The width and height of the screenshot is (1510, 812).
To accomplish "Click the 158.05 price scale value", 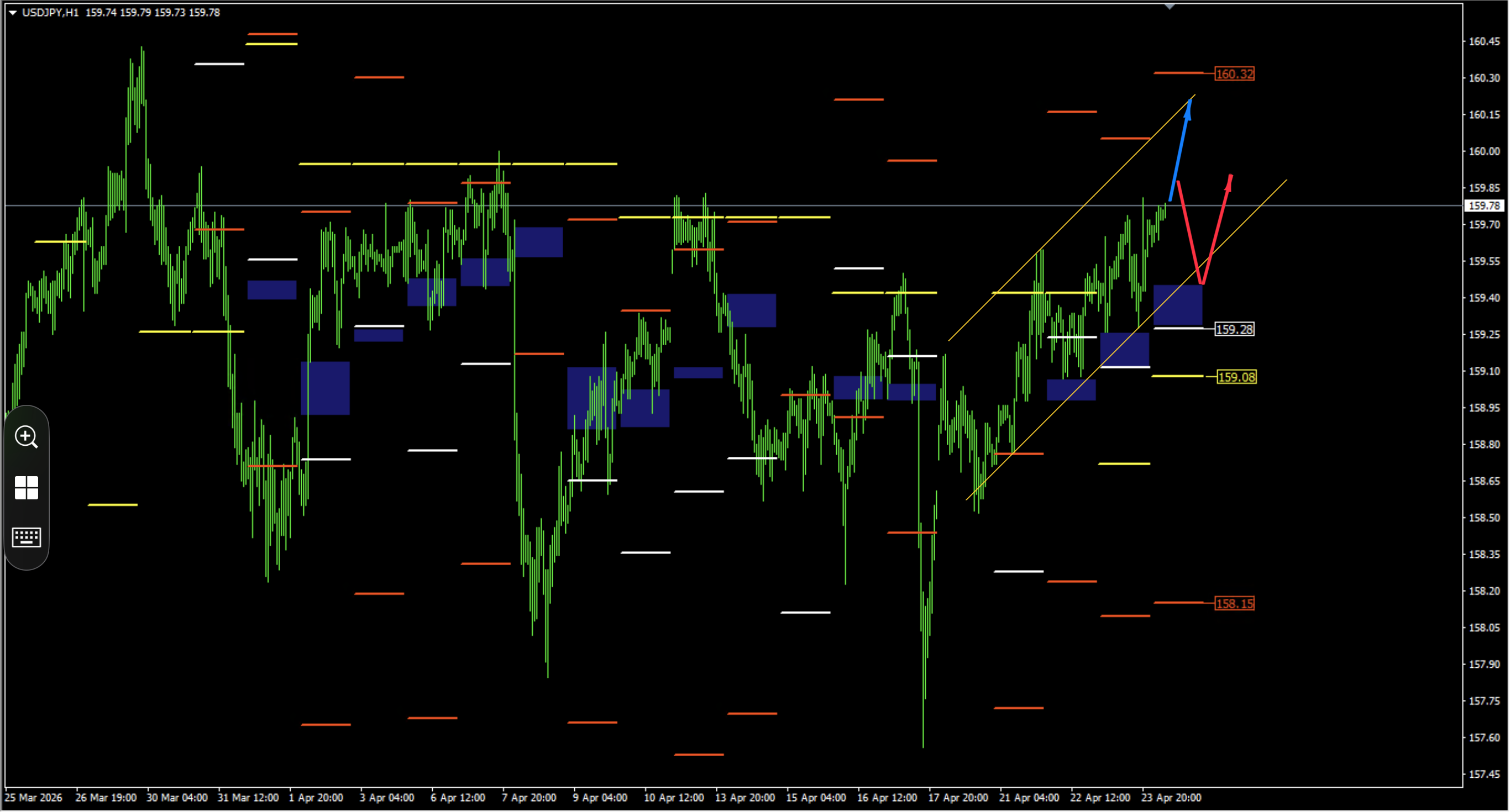I will pos(1484,628).
